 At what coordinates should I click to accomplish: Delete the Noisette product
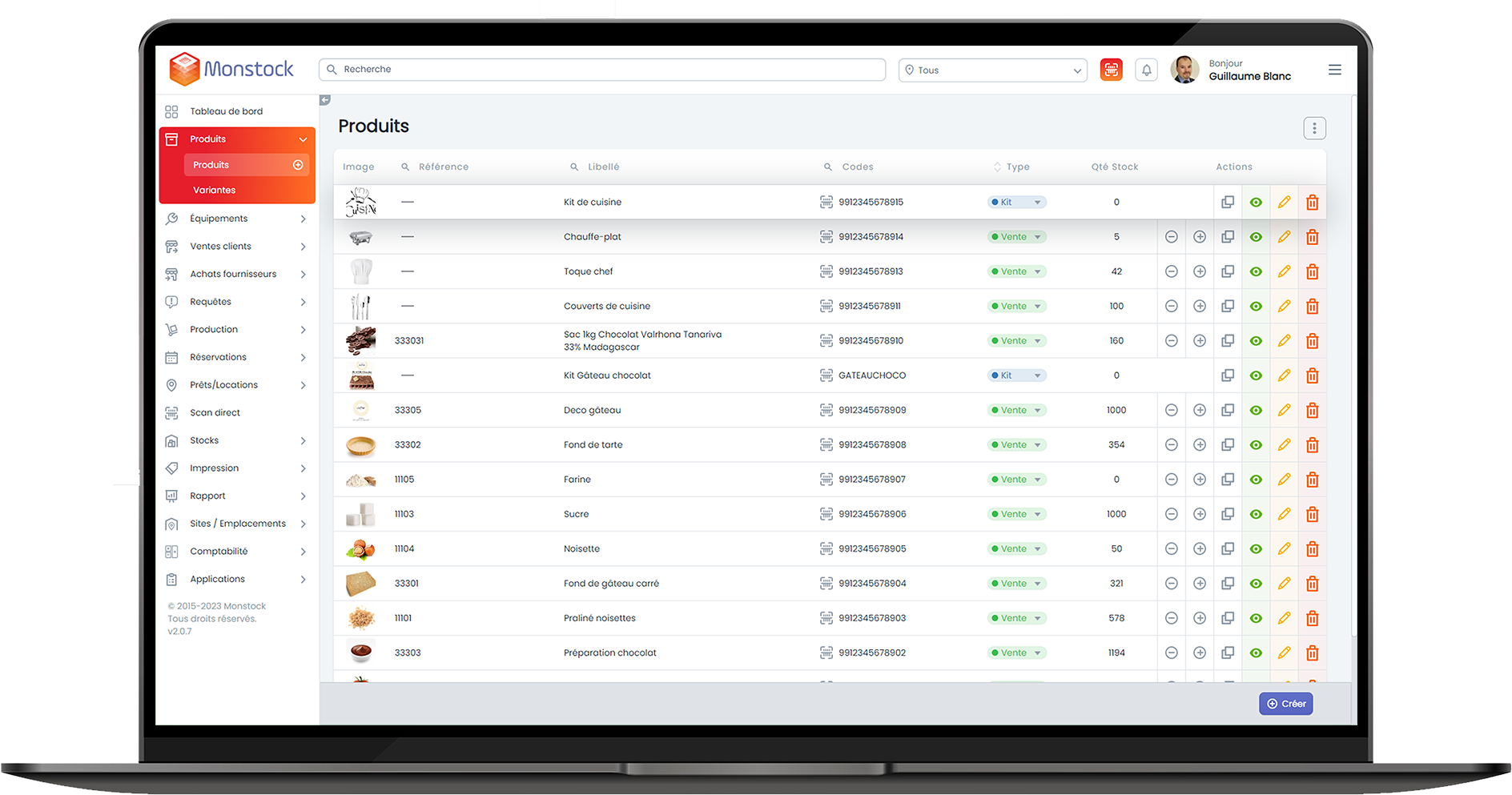pos(1312,549)
